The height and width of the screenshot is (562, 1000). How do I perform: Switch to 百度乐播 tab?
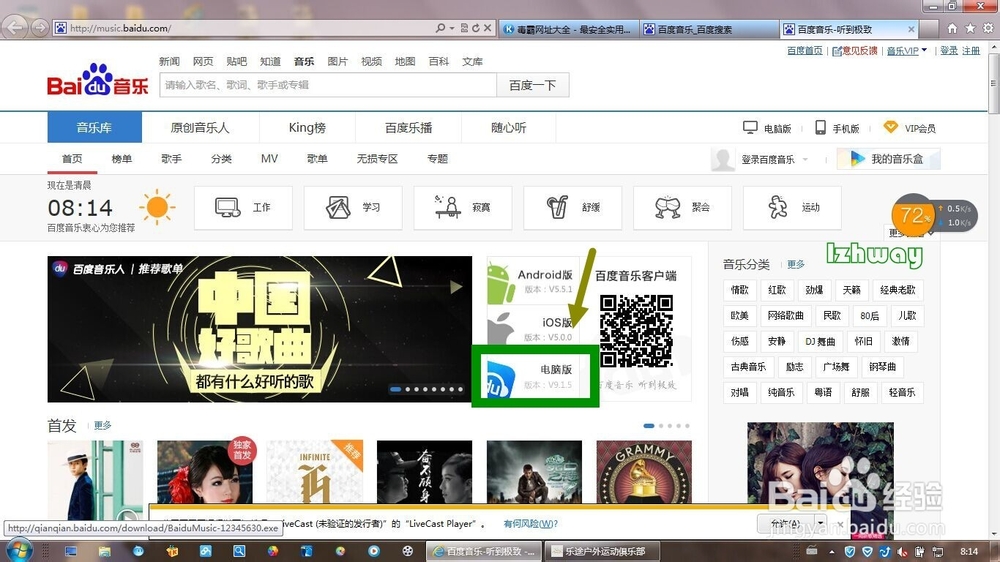(x=408, y=128)
